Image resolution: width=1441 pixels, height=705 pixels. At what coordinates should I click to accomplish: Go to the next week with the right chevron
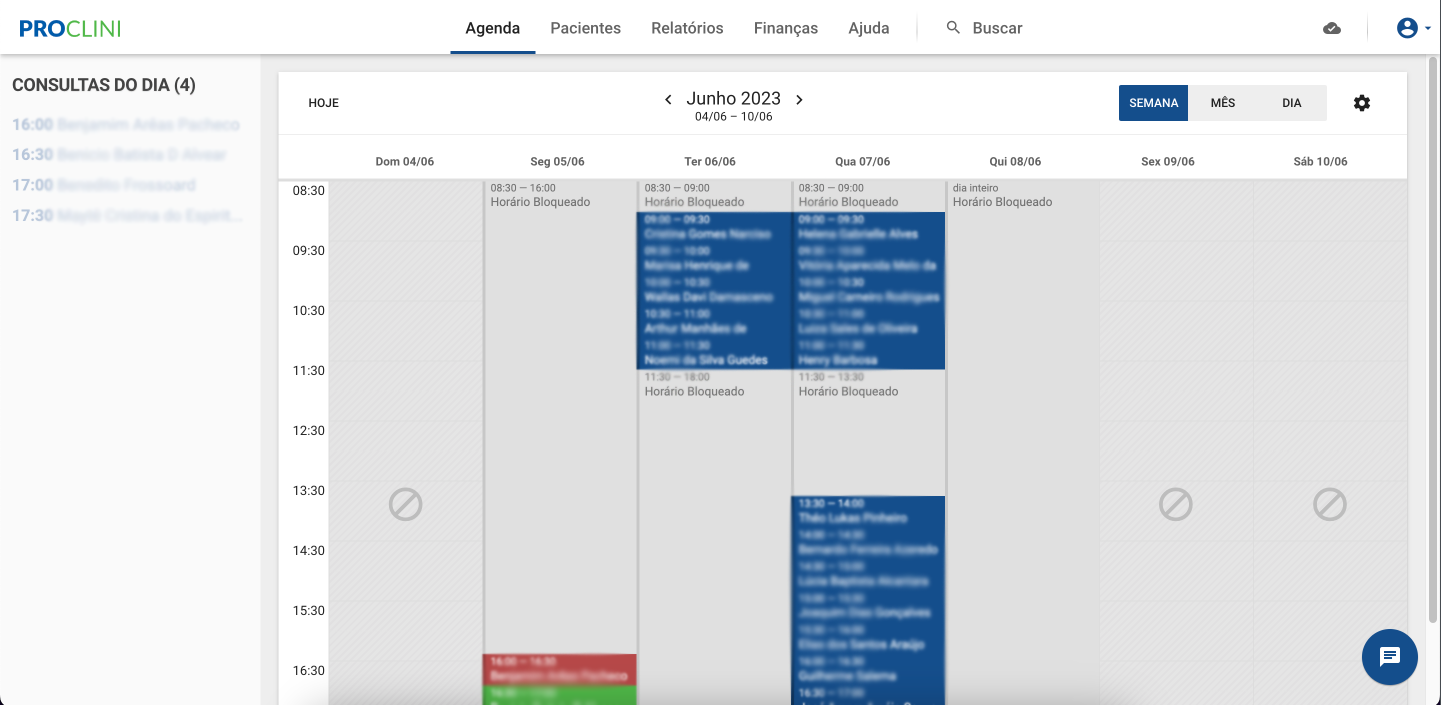click(799, 99)
